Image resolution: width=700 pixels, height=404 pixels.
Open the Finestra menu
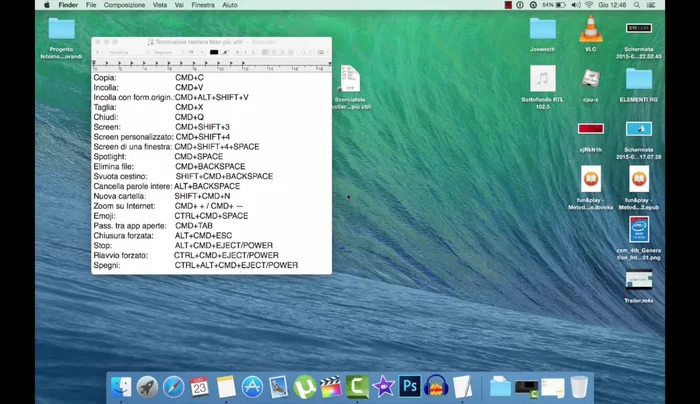pyautogui.click(x=203, y=5)
